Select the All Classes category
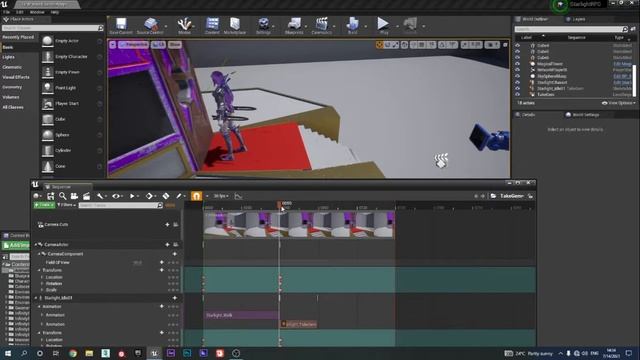Screen dimensions: 640x360 click(13, 107)
